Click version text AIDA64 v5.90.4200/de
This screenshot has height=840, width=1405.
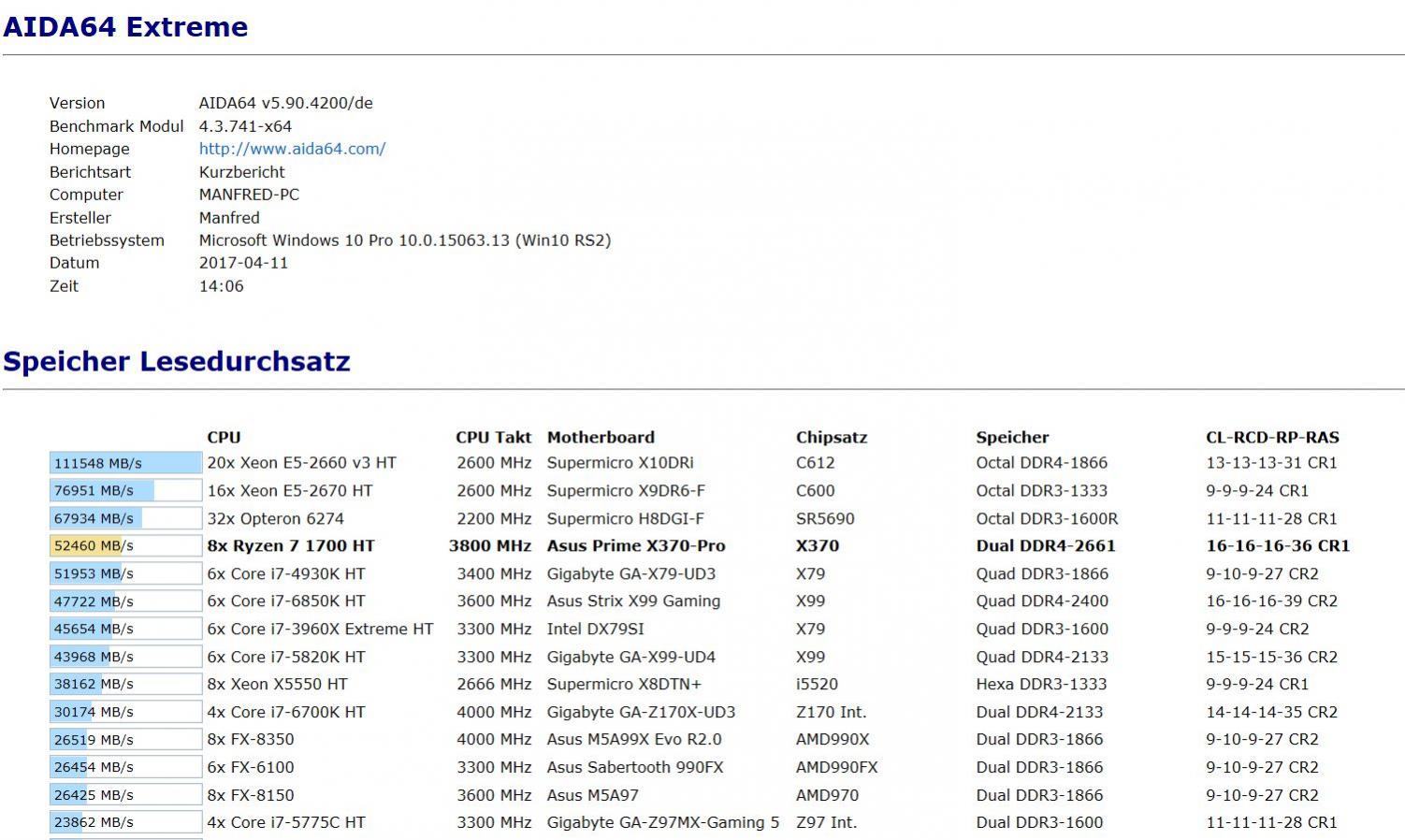[x=285, y=103]
